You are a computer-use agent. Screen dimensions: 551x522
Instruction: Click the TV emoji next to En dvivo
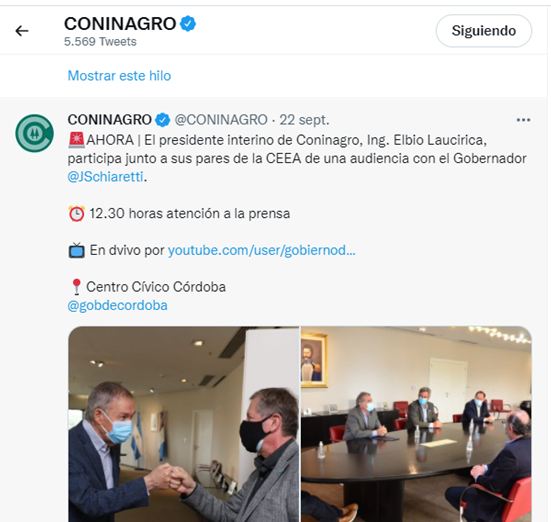point(76,250)
